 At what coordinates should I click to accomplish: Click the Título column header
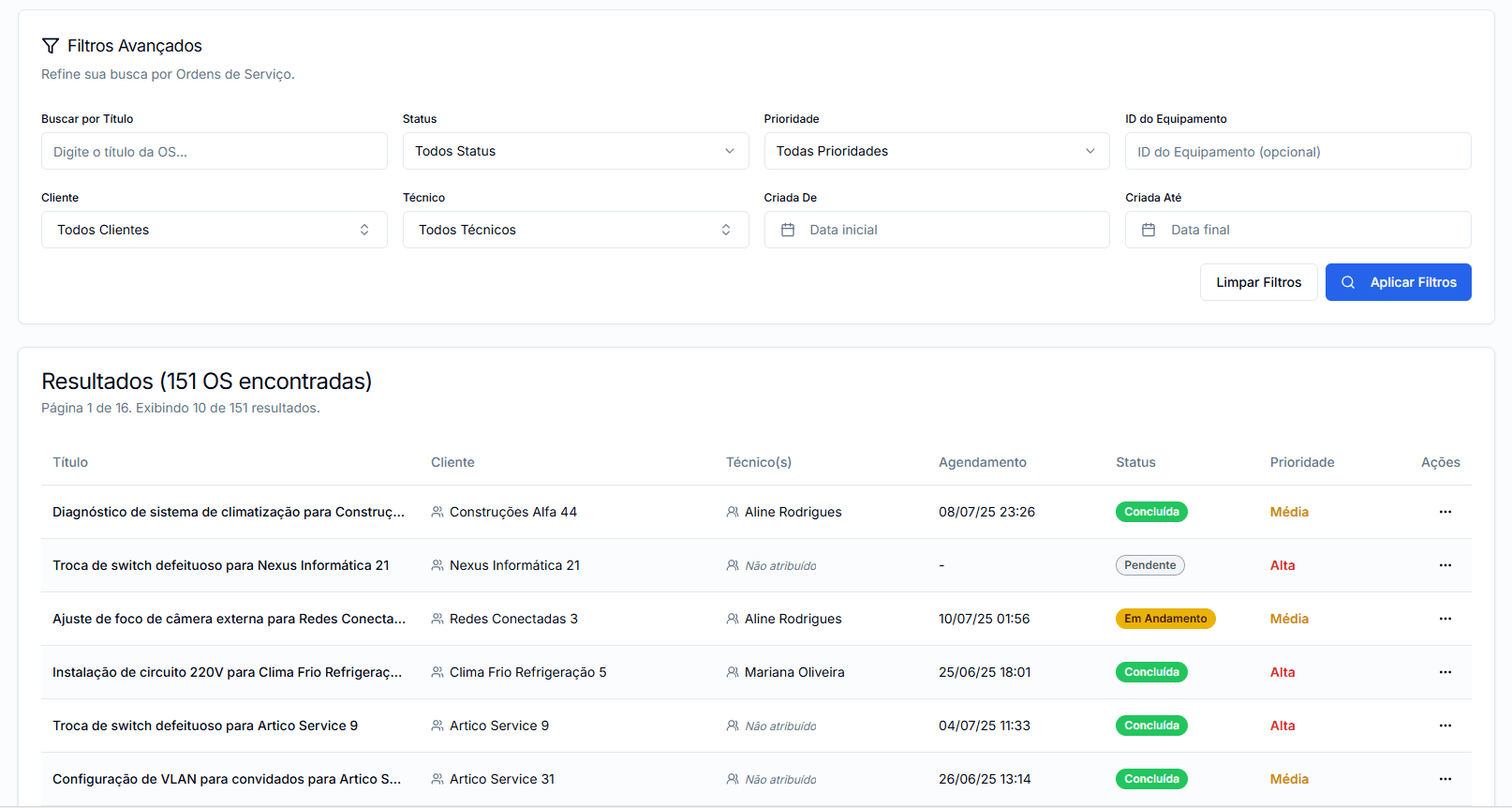coord(70,462)
